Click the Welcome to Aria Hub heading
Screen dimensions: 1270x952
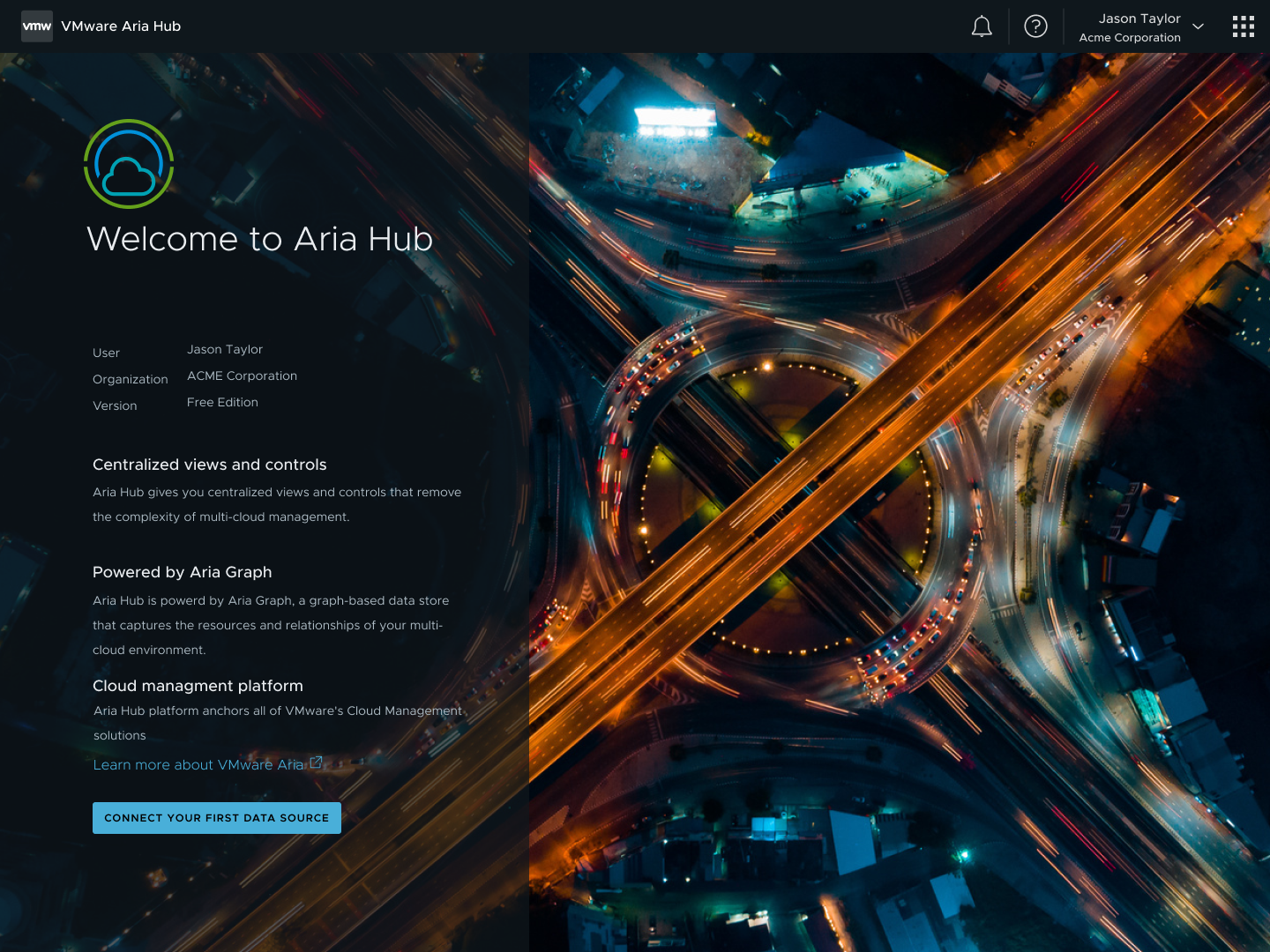tap(259, 239)
